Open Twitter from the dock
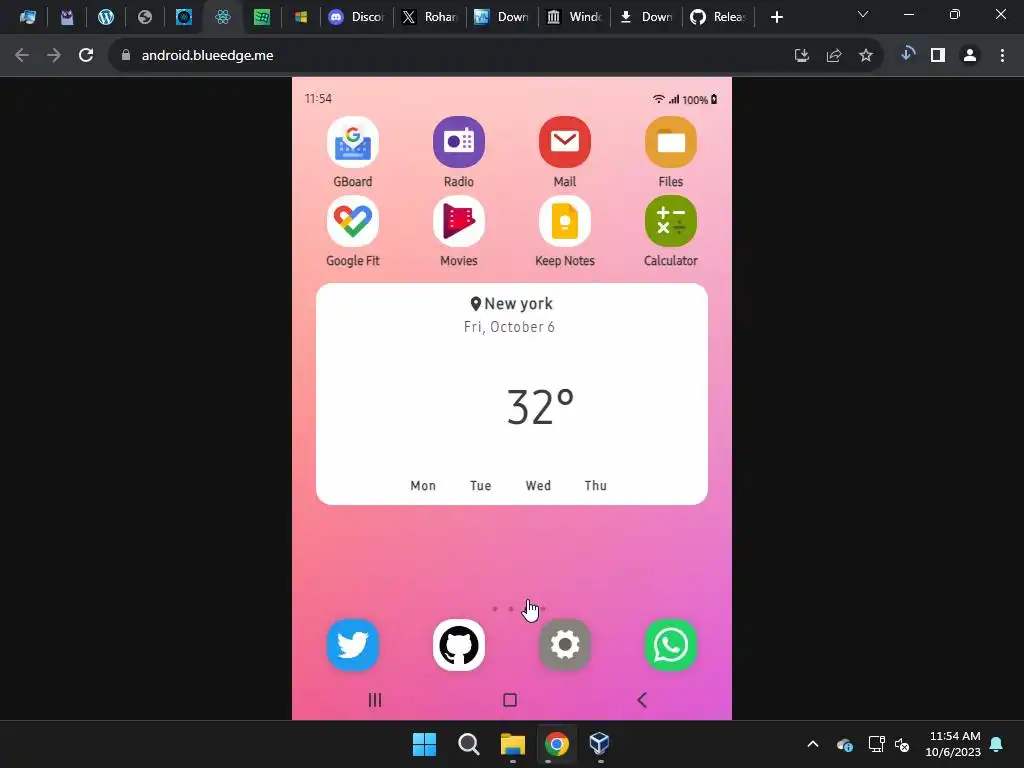 pyautogui.click(x=353, y=645)
